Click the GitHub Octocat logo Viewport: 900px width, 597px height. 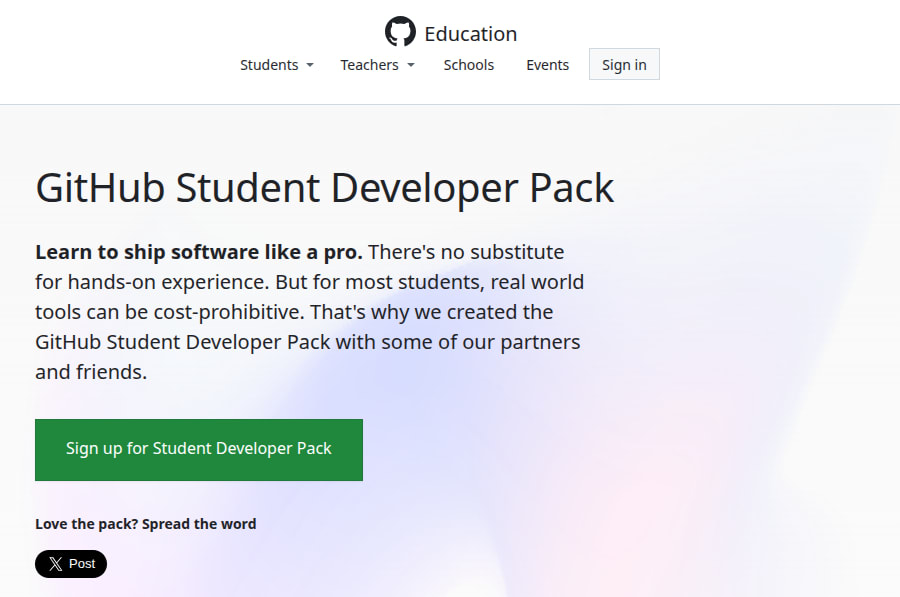pos(400,32)
